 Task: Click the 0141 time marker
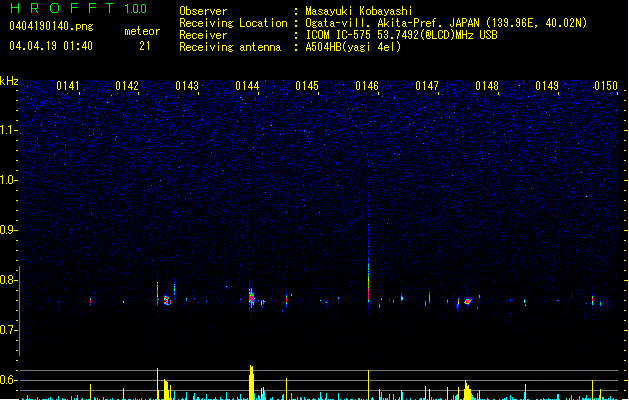68,86
